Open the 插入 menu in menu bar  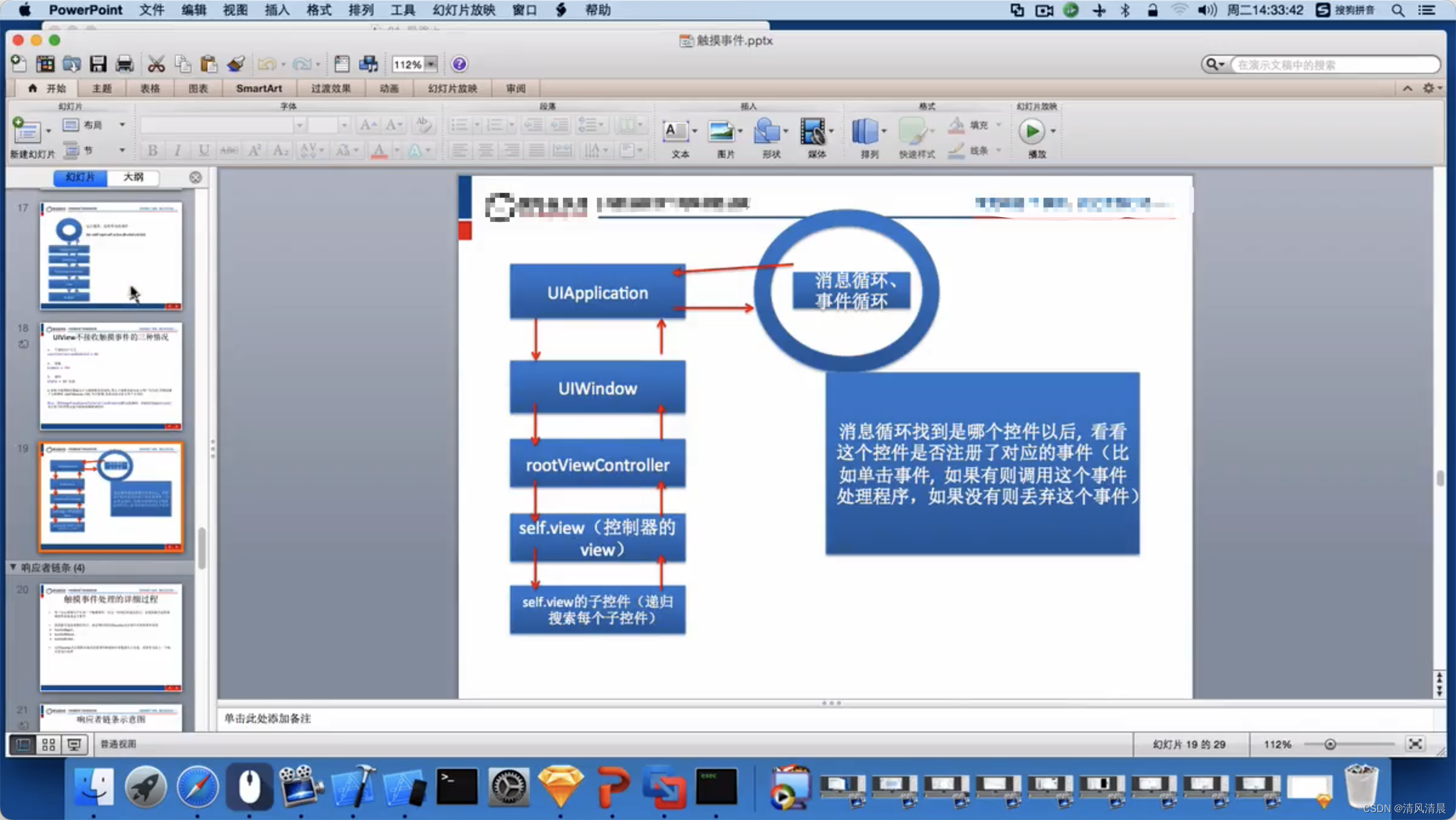277,10
